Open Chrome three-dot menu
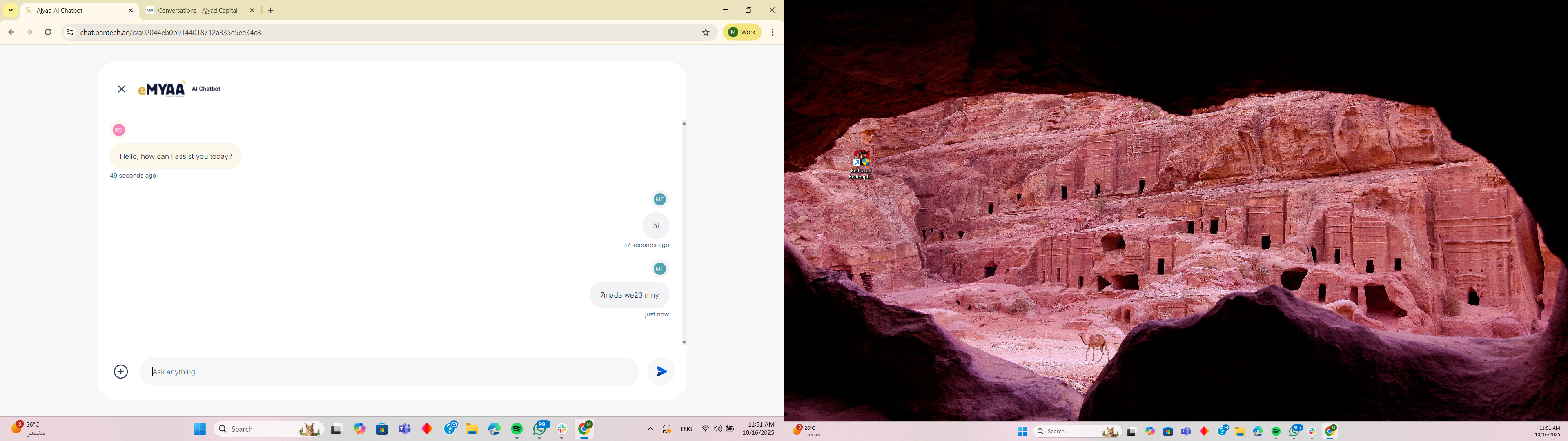The height and width of the screenshot is (441, 1568). coord(773,32)
